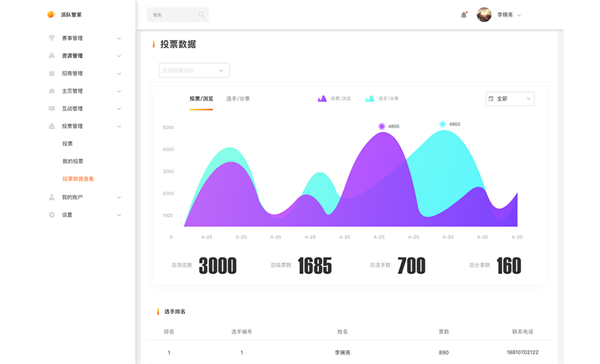
Task: Expand the 资源管理 sidebar menu
Action: point(85,56)
